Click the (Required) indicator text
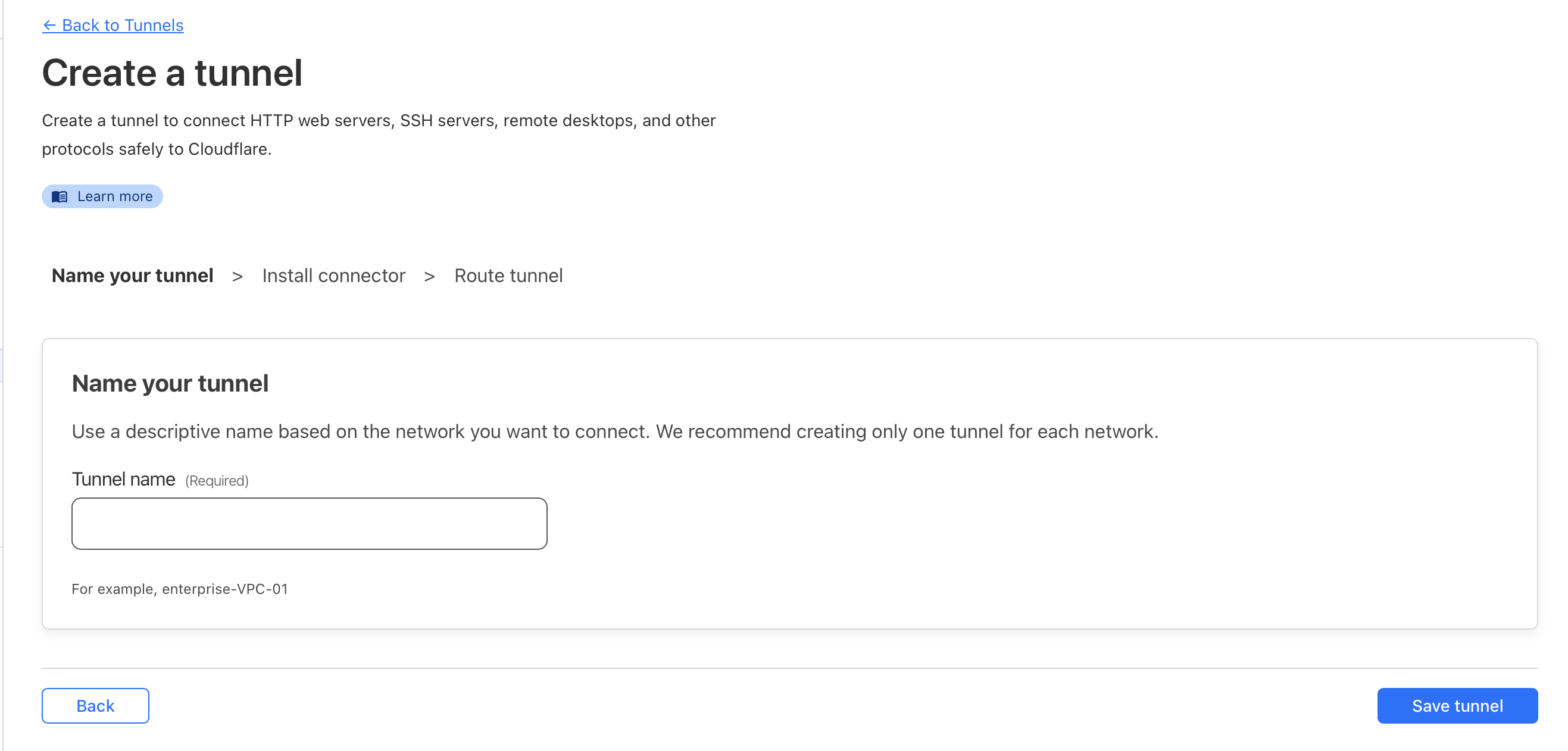The height and width of the screenshot is (751, 1568). [x=217, y=481]
